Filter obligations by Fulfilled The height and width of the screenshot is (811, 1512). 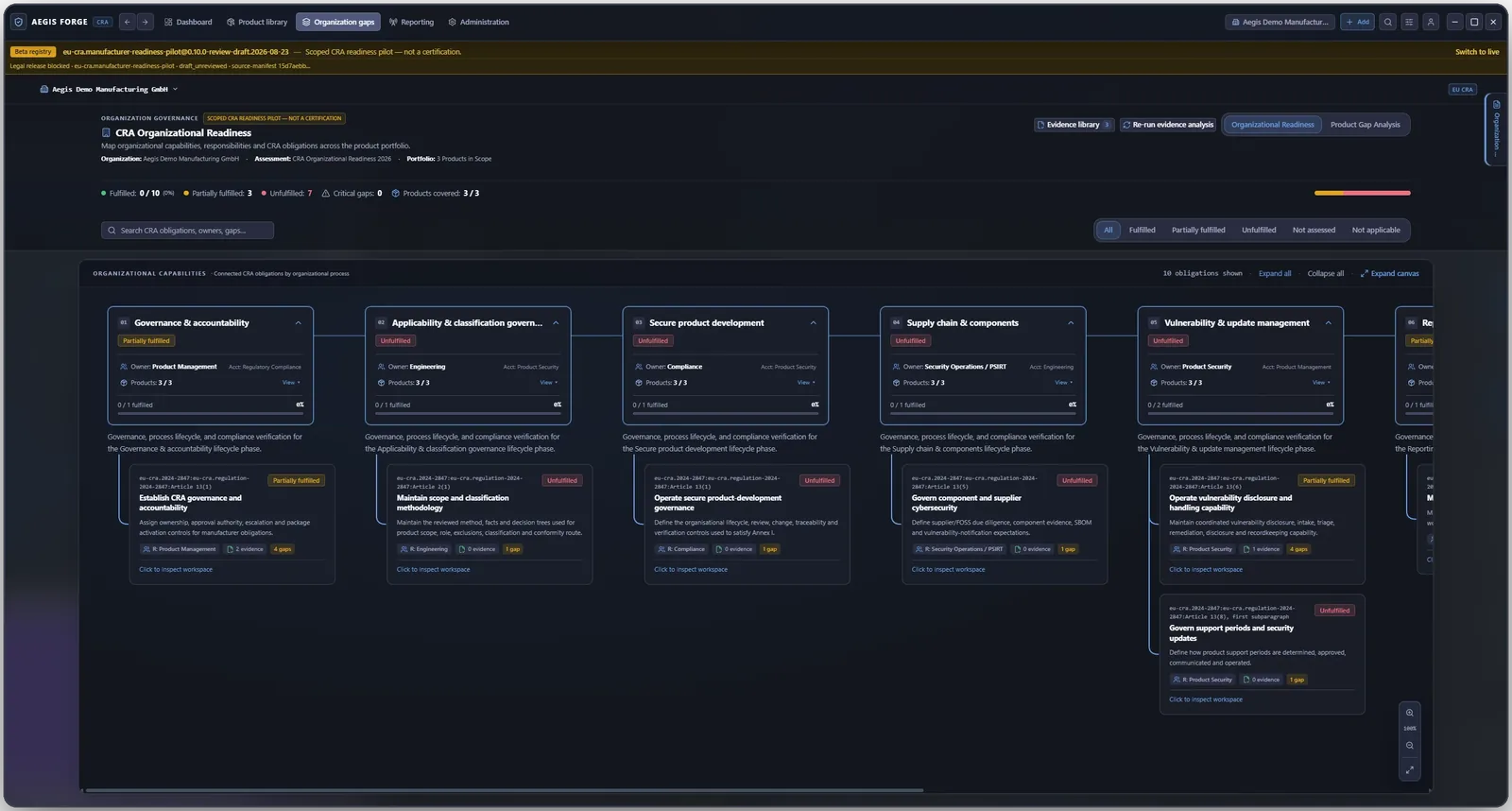pyautogui.click(x=1142, y=230)
